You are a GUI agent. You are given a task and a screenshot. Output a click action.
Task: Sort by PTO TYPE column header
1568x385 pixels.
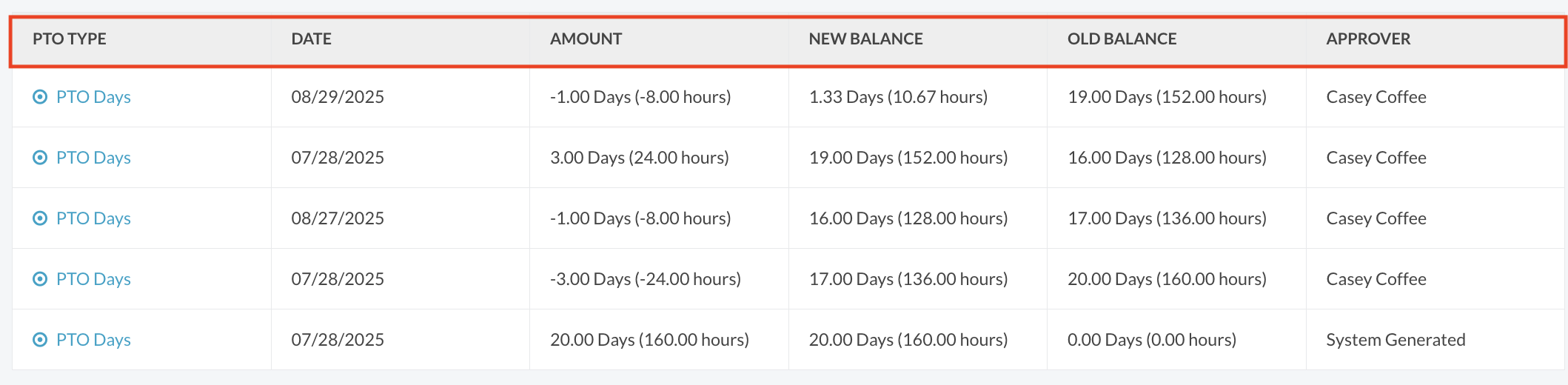[70, 39]
